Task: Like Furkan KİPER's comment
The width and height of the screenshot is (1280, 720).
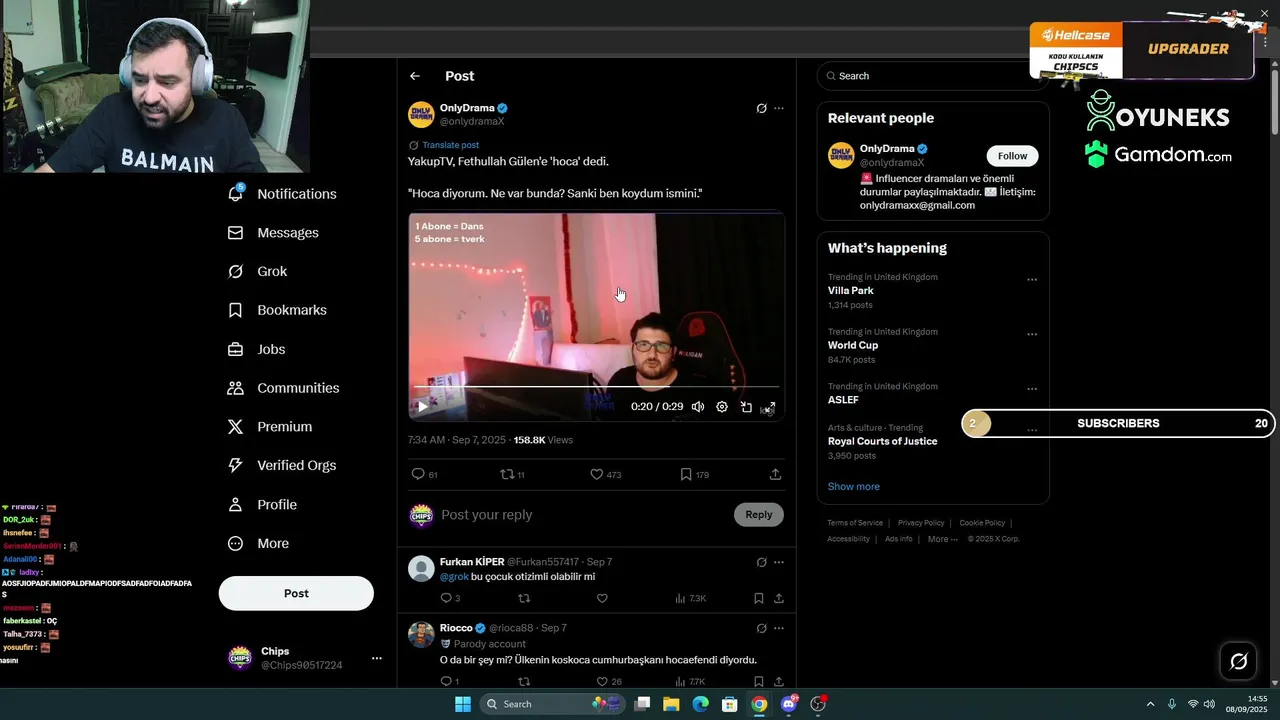Action: point(602,598)
